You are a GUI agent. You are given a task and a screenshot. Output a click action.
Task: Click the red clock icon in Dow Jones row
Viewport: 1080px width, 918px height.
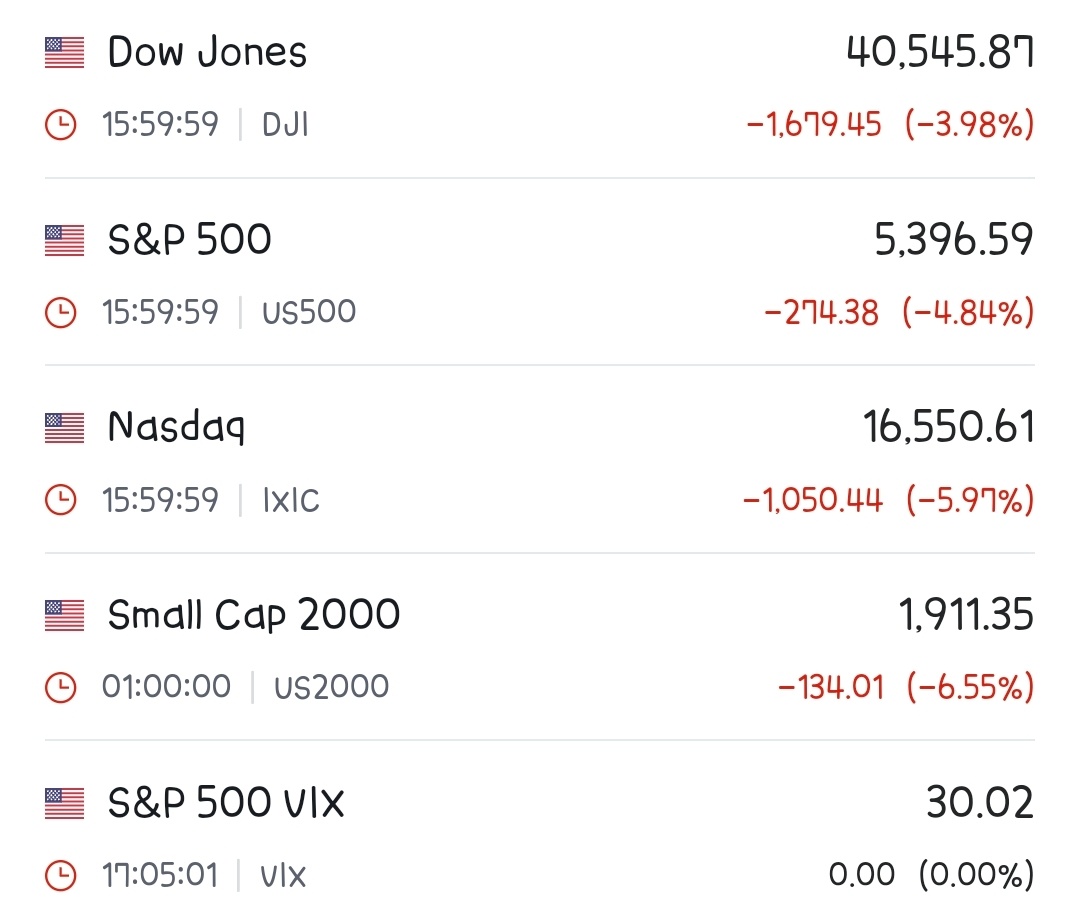point(61,125)
